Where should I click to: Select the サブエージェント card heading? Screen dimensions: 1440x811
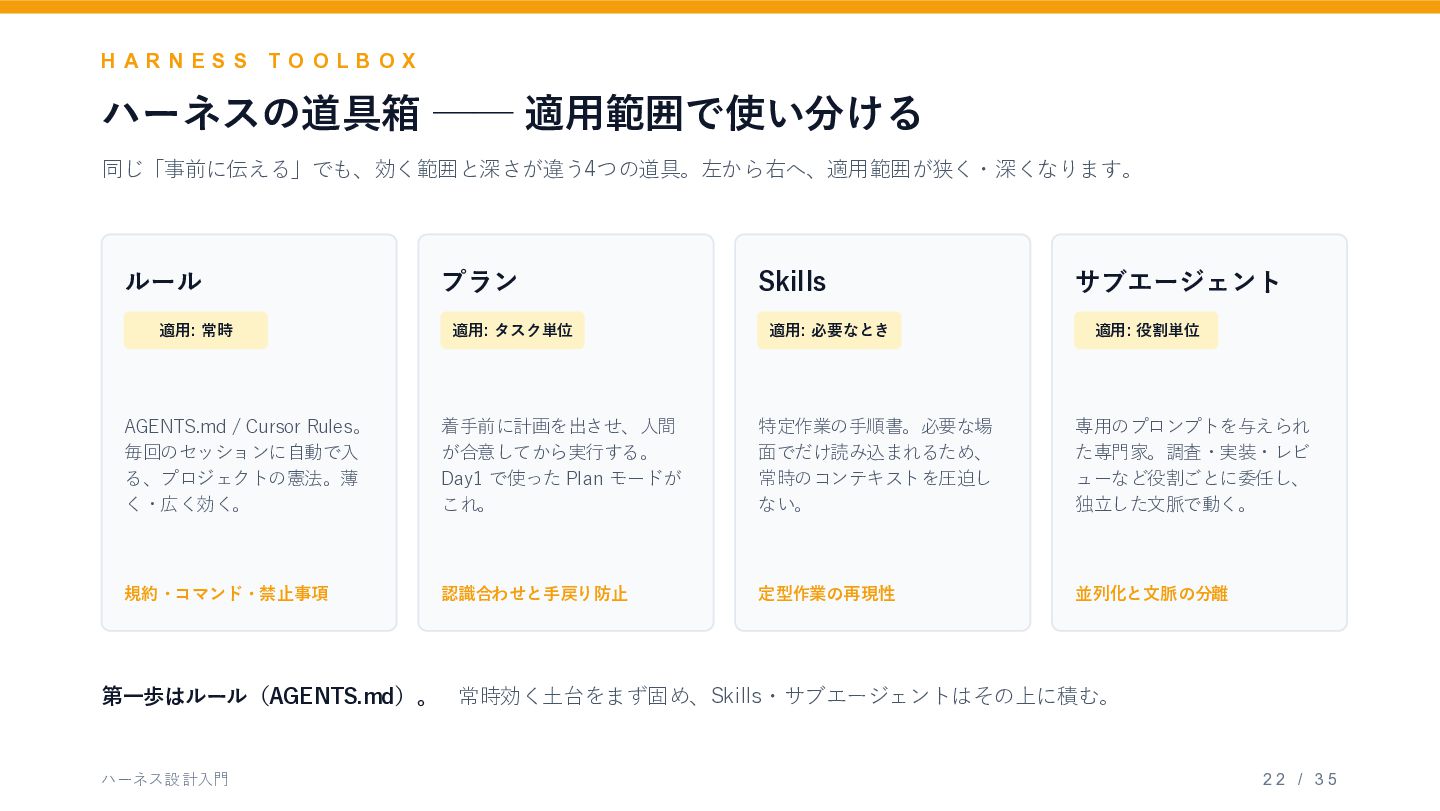pyautogui.click(x=1178, y=281)
